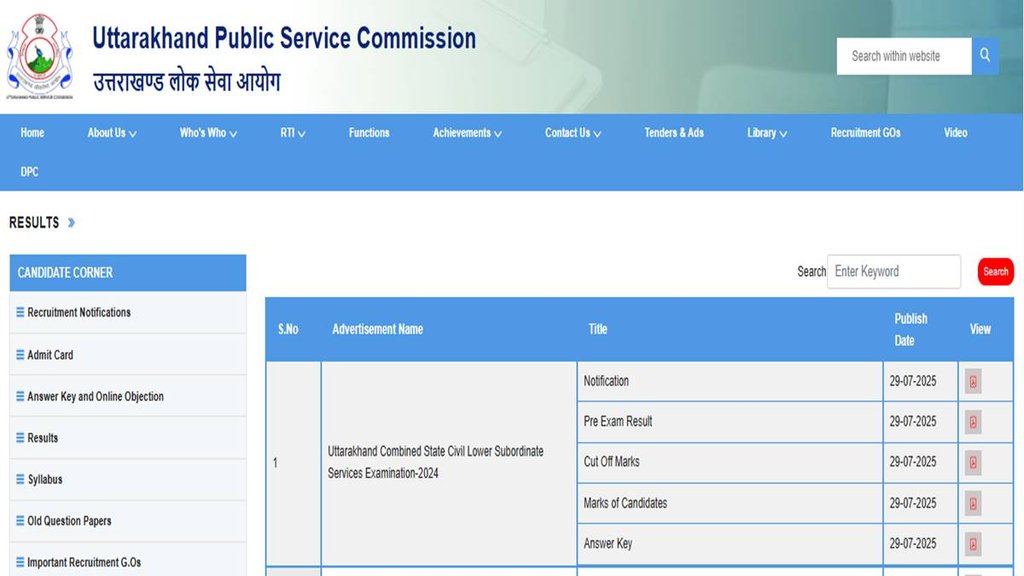Expand the RTI dropdown menu

click(x=293, y=133)
